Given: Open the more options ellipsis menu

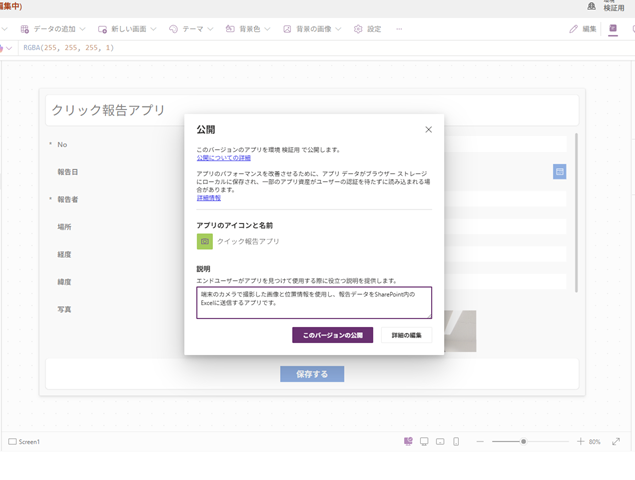Looking at the screenshot, I should coord(399,29).
